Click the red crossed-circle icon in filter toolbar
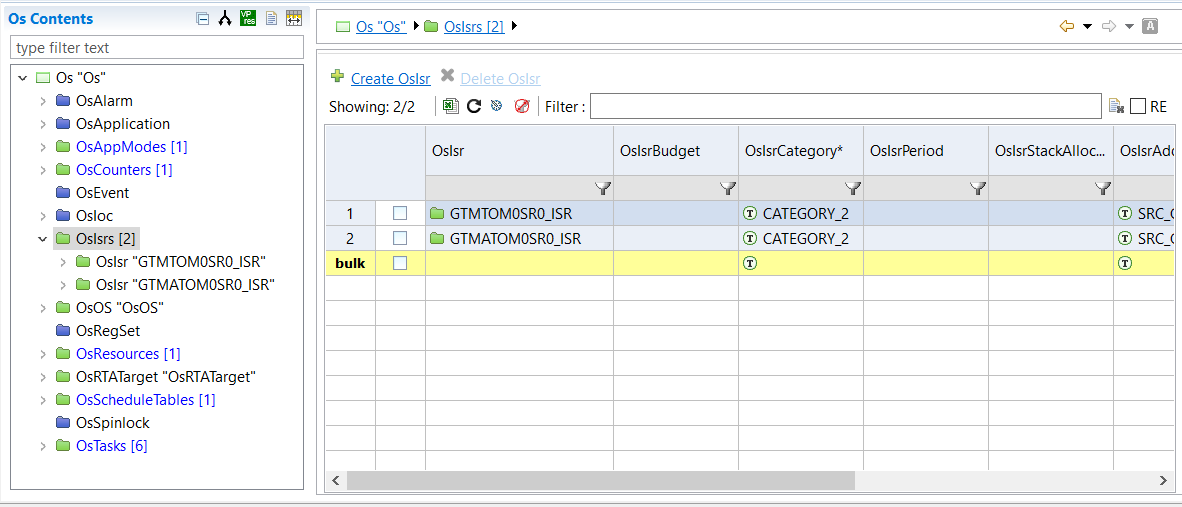The image size is (1182, 507). (x=522, y=106)
